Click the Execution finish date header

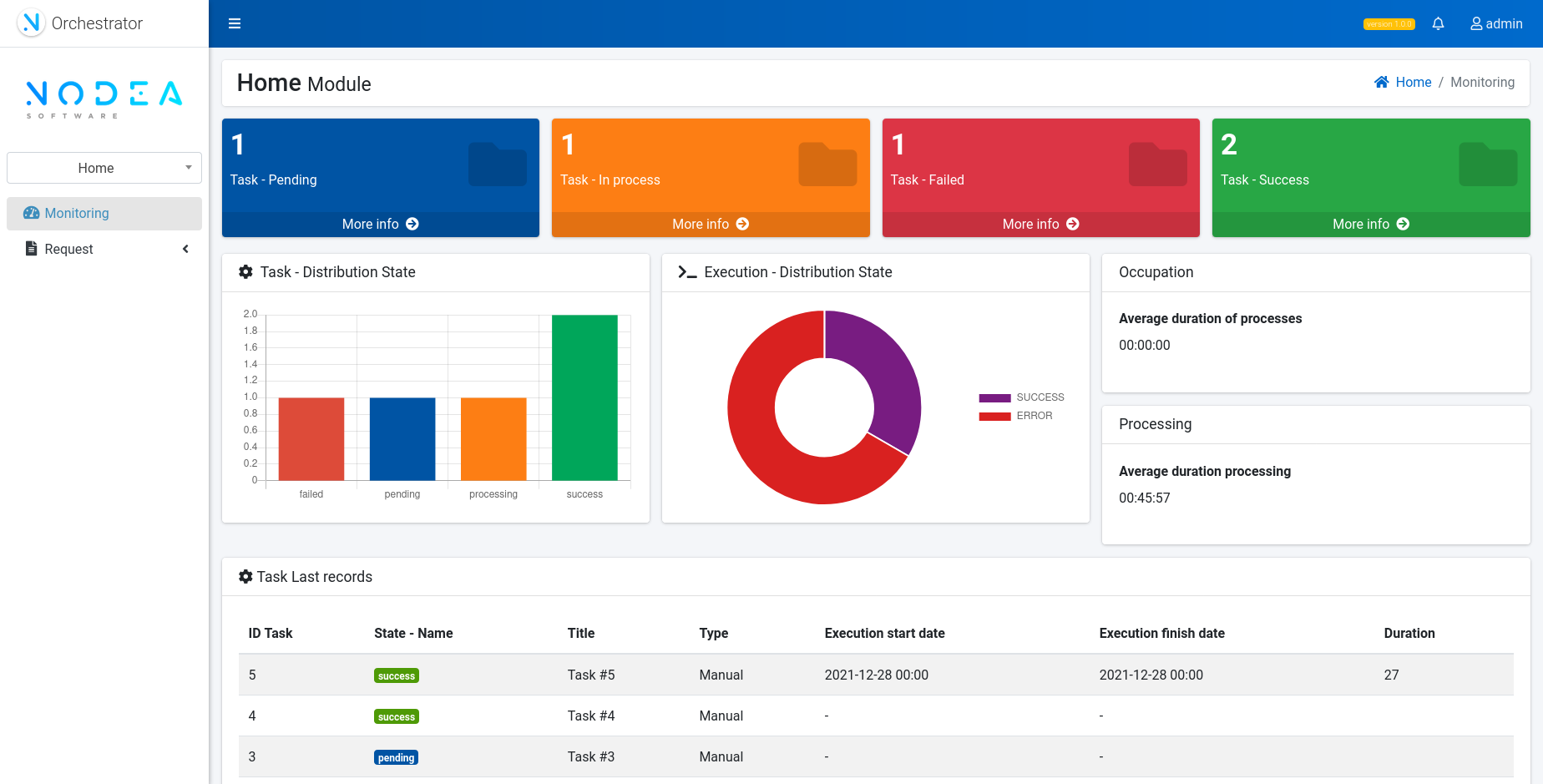pyautogui.click(x=1161, y=633)
